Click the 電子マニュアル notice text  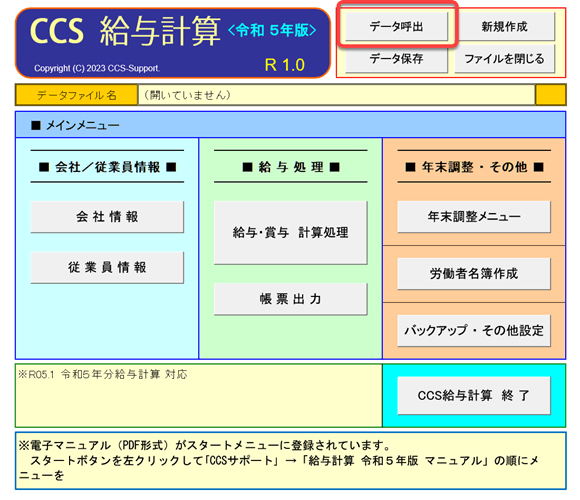coord(279,460)
